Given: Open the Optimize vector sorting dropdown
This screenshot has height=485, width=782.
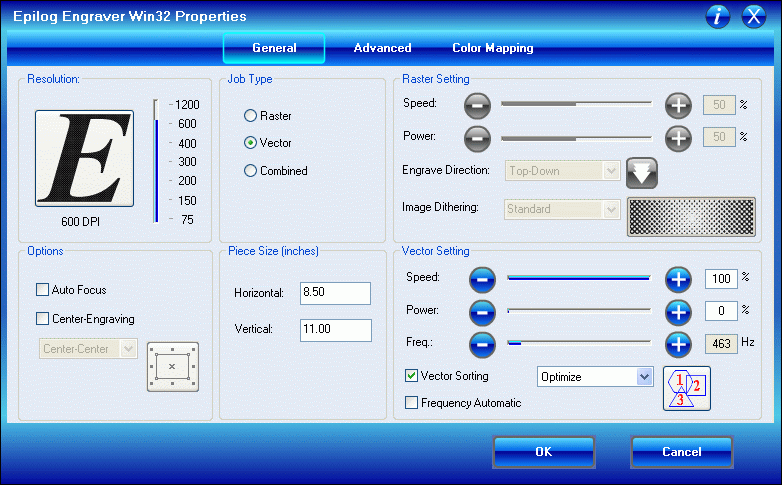Looking at the screenshot, I should tap(595, 377).
